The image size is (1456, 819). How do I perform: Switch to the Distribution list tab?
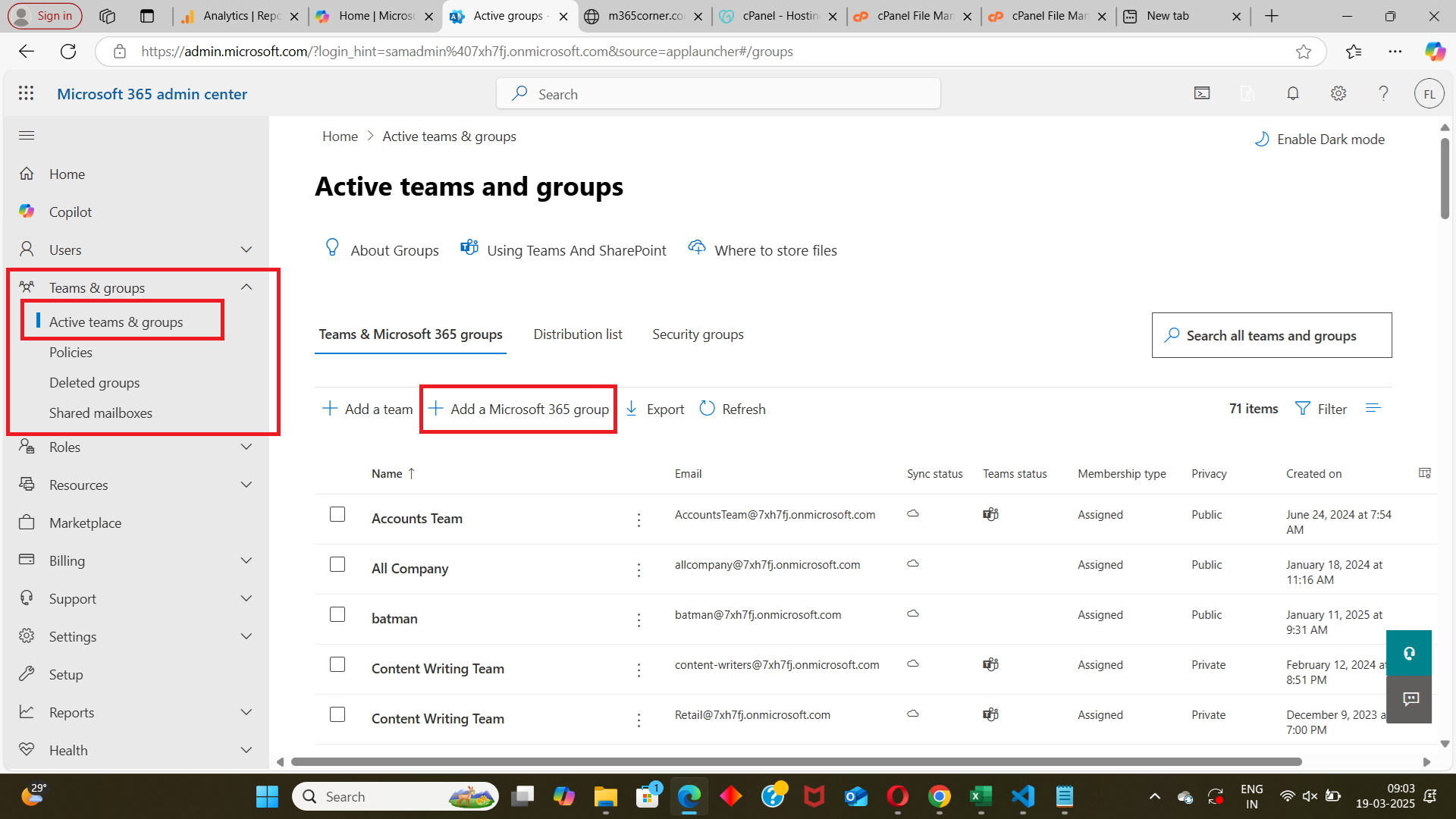pyautogui.click(x=577, y=334)
